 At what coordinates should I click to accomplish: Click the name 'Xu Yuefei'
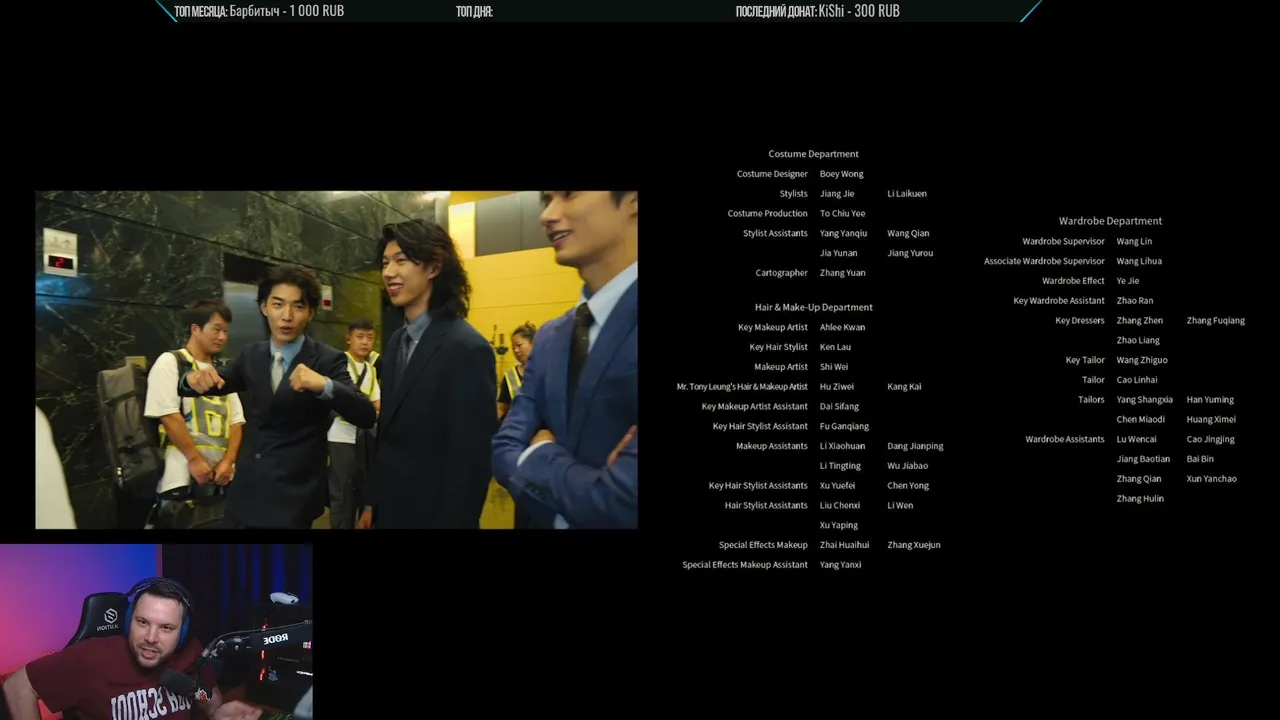pyautogui.click(x=837, y=486)
